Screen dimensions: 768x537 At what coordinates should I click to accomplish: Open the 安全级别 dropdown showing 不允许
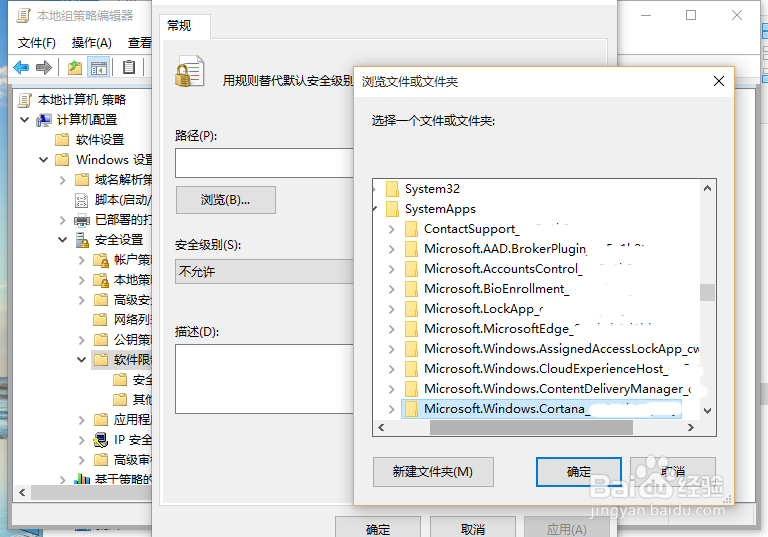click(264, 271)
